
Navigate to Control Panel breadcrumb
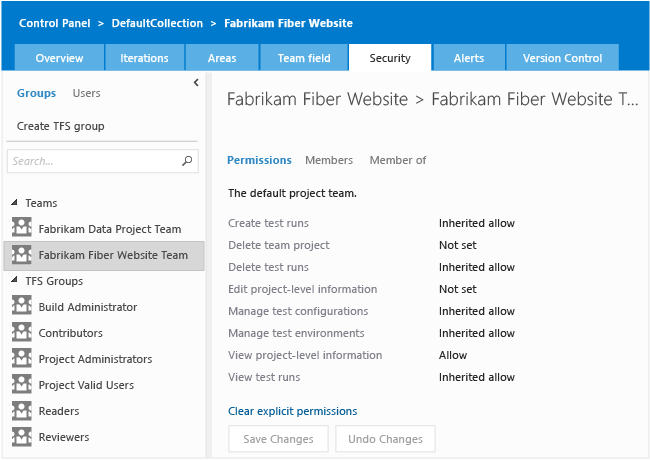[55, 23]
